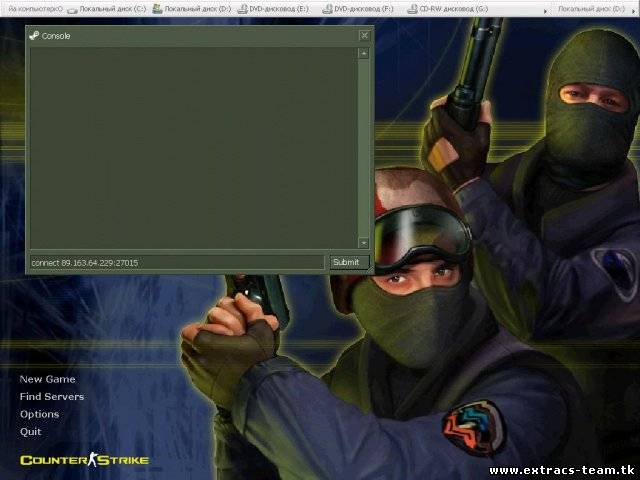Open first Local Disk (D:) shortcut
640x480 pixels.
pos(192,9)
